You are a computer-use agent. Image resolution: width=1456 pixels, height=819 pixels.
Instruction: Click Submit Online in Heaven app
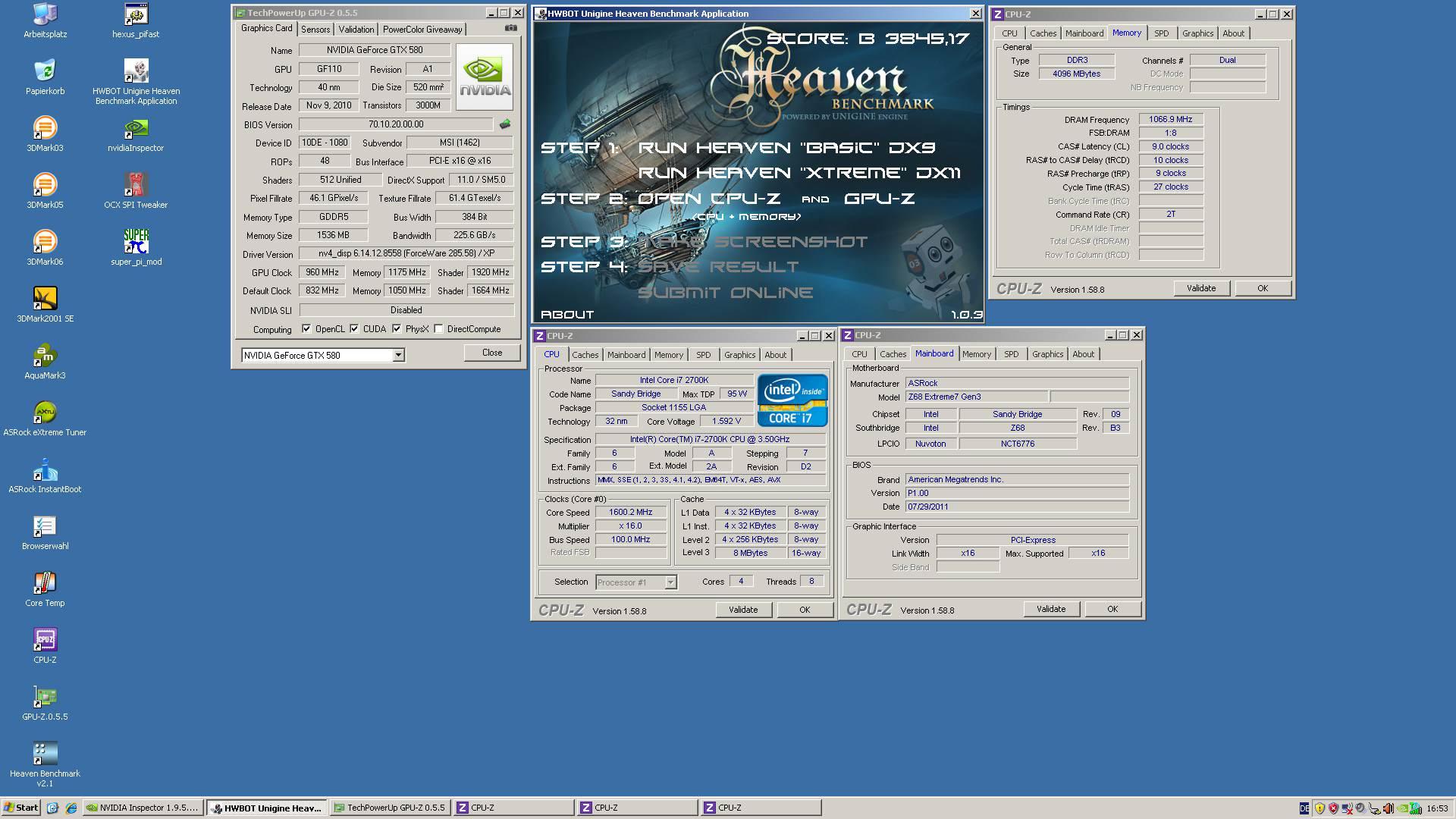[725, 293]
